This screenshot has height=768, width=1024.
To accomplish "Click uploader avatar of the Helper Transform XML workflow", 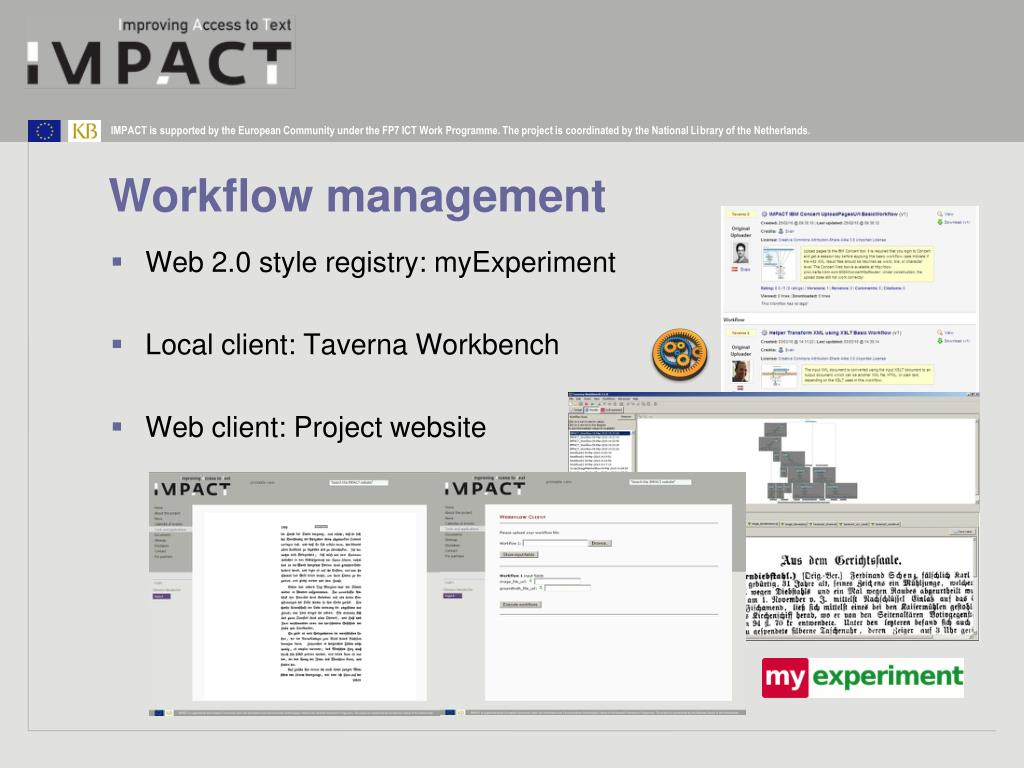I will click(741, 371).
